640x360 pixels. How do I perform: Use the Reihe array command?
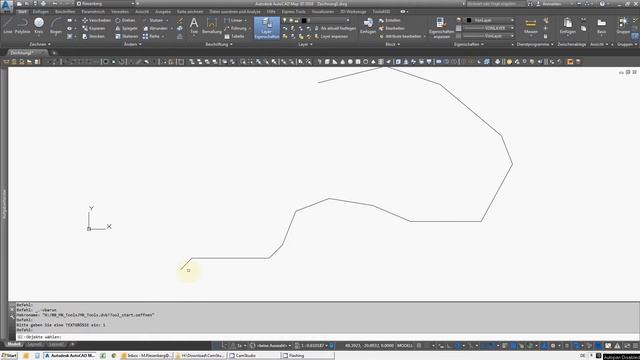click(151, 36)
